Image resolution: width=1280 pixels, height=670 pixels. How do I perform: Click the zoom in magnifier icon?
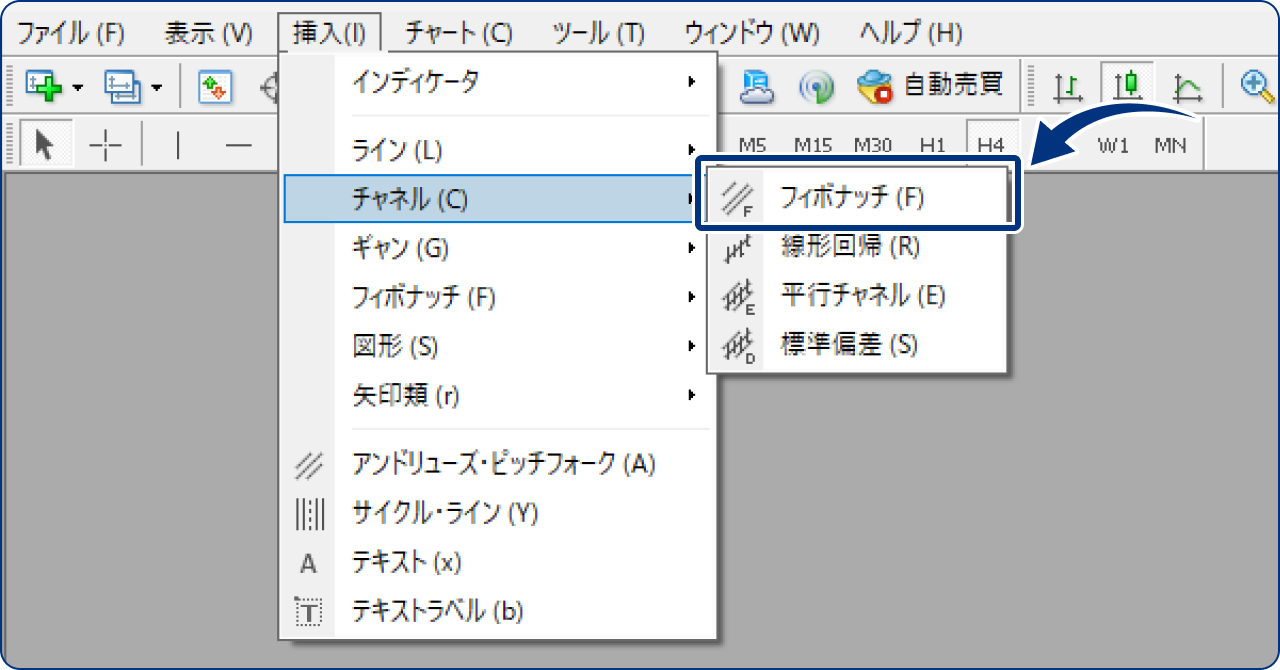click(x=1247, y=85)
